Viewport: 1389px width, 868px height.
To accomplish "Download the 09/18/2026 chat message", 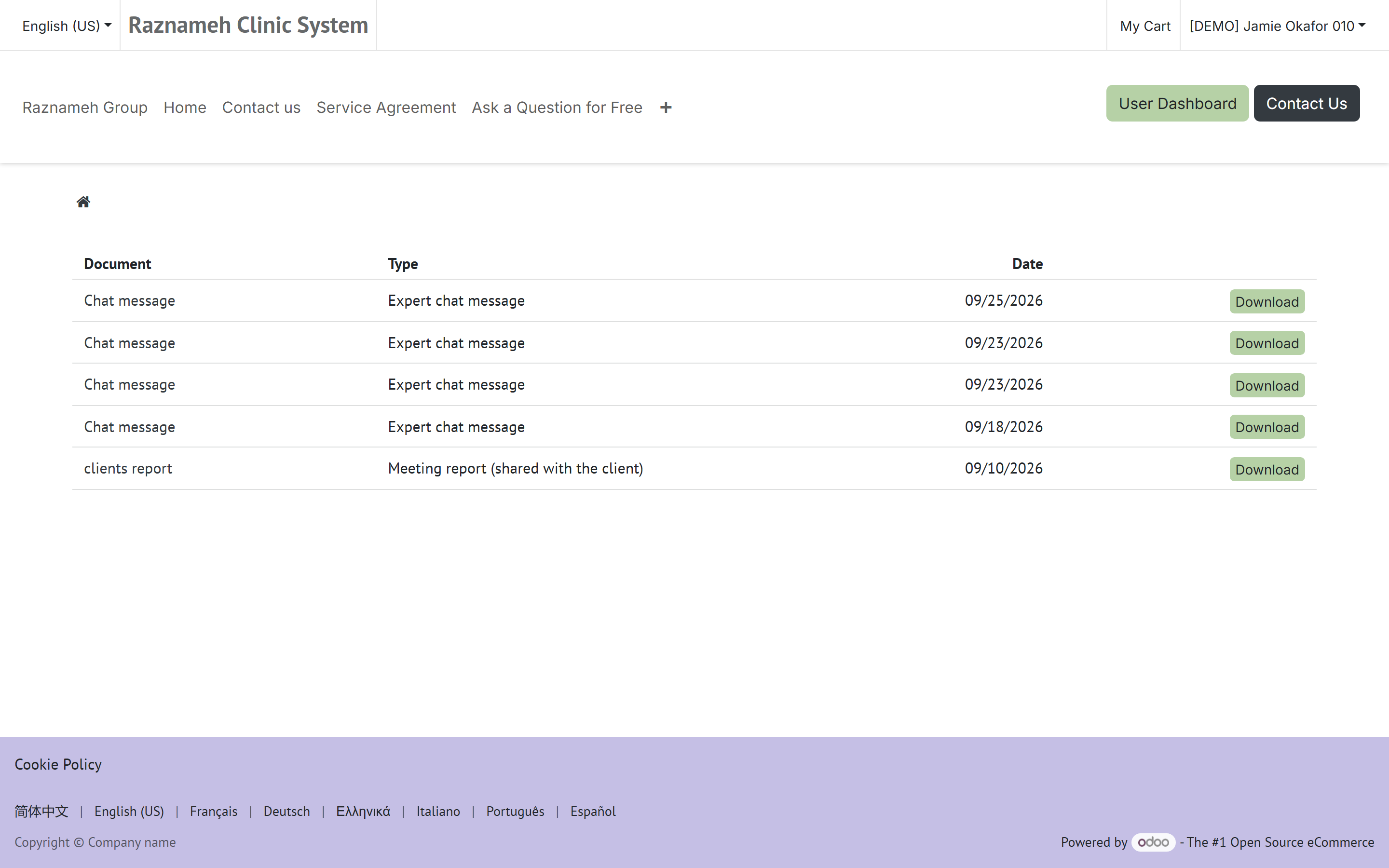I will coord(1267,427).
